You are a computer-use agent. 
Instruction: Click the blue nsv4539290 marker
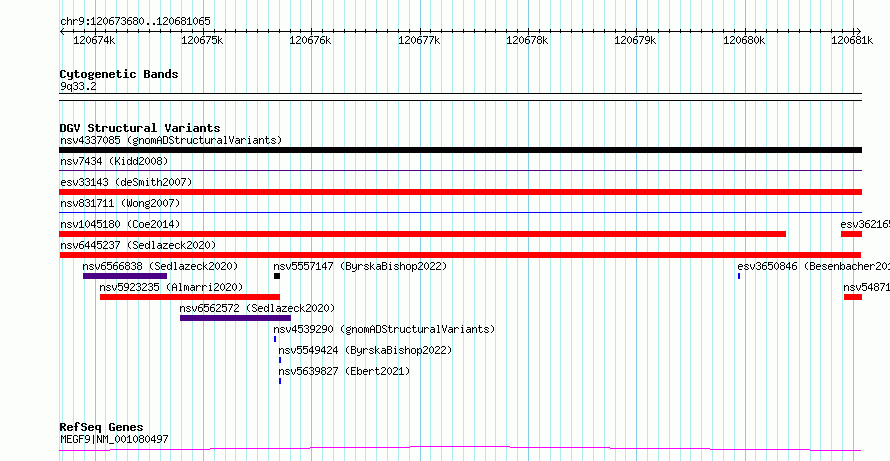275,339
